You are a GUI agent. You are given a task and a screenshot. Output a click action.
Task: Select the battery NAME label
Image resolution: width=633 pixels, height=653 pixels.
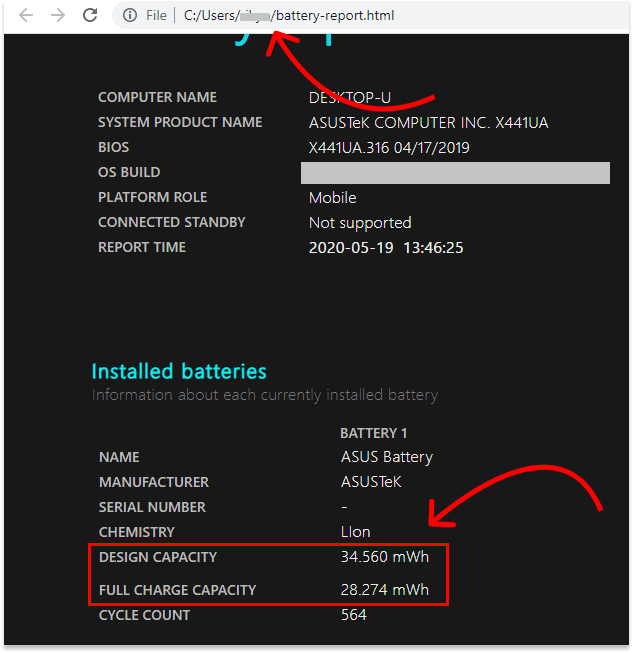(x=119, y=457)
